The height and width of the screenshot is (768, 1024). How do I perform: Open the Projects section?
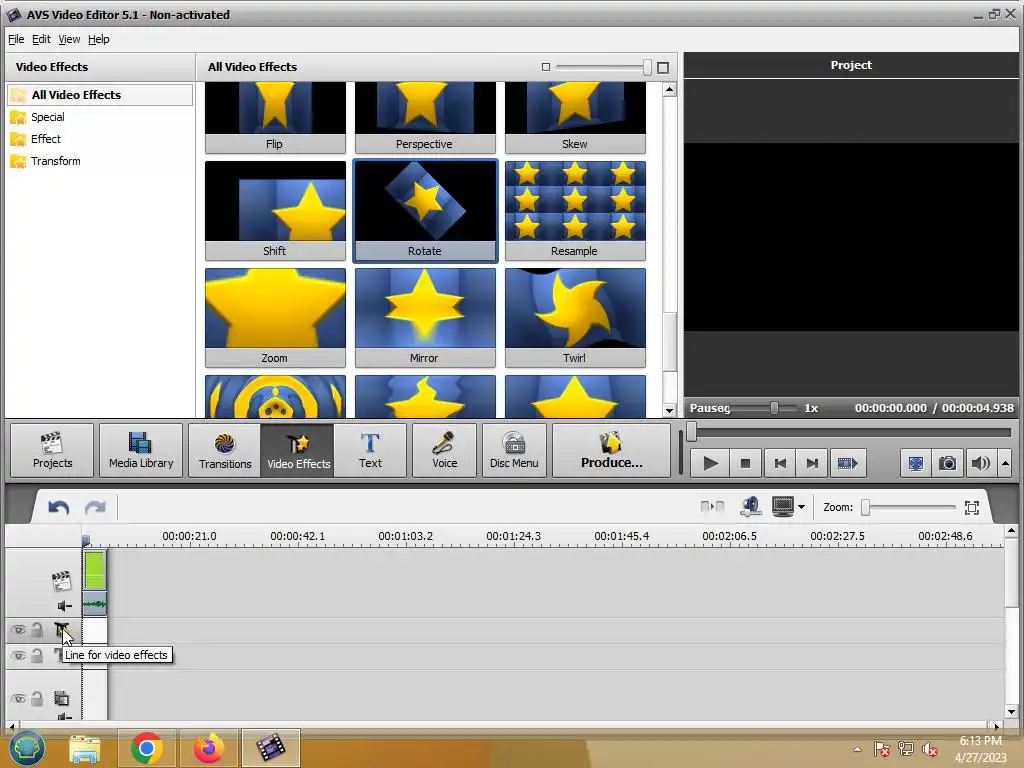click(x=52, y=451)
